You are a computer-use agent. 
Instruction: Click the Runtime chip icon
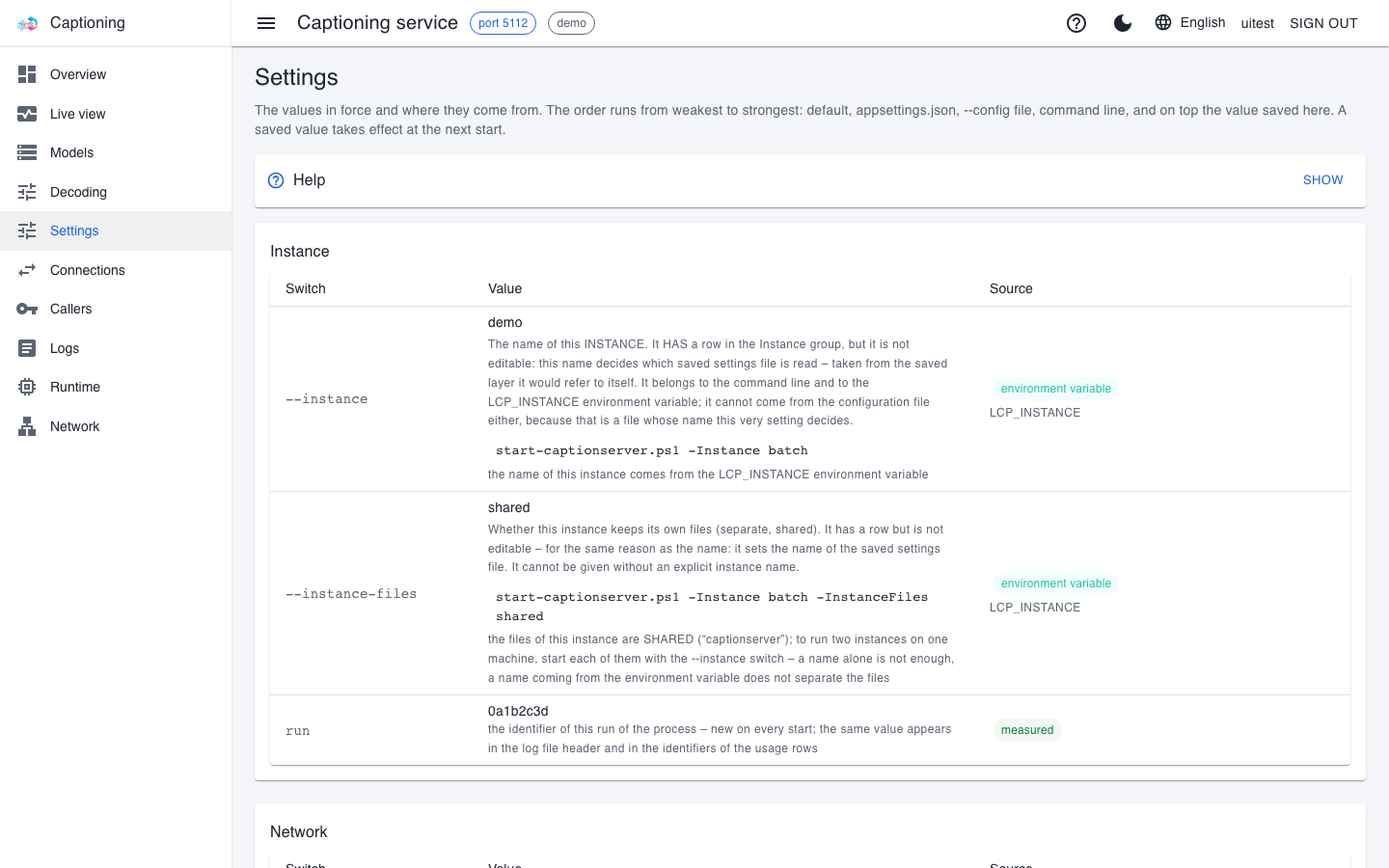(x=27, y=387)
